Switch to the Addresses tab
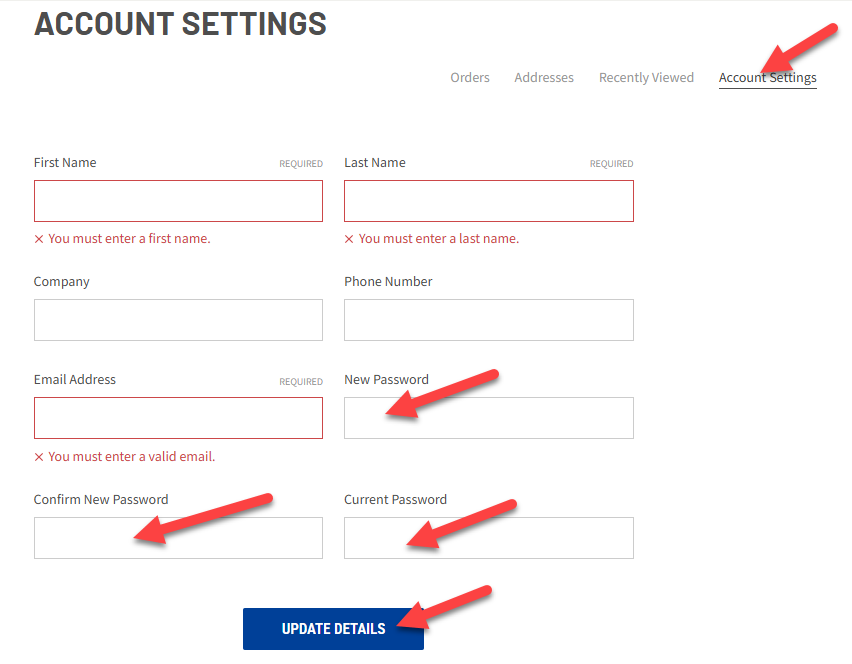 pyautogui.click(x=544, y=77)
